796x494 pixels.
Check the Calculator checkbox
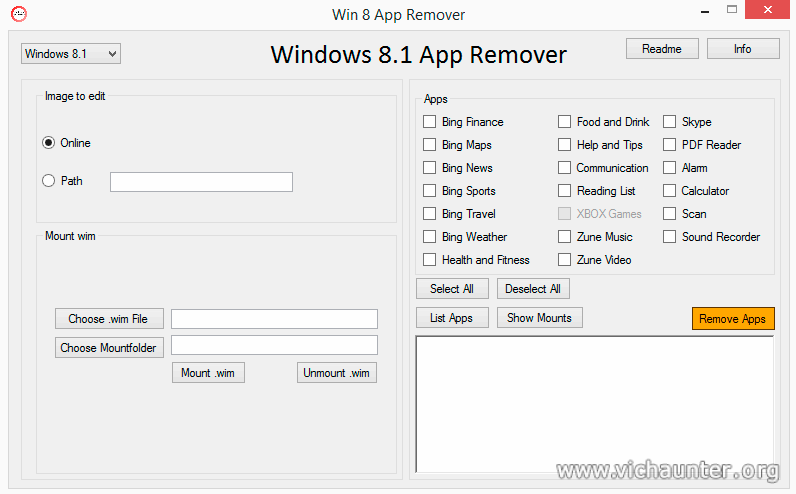click(670, 191)
